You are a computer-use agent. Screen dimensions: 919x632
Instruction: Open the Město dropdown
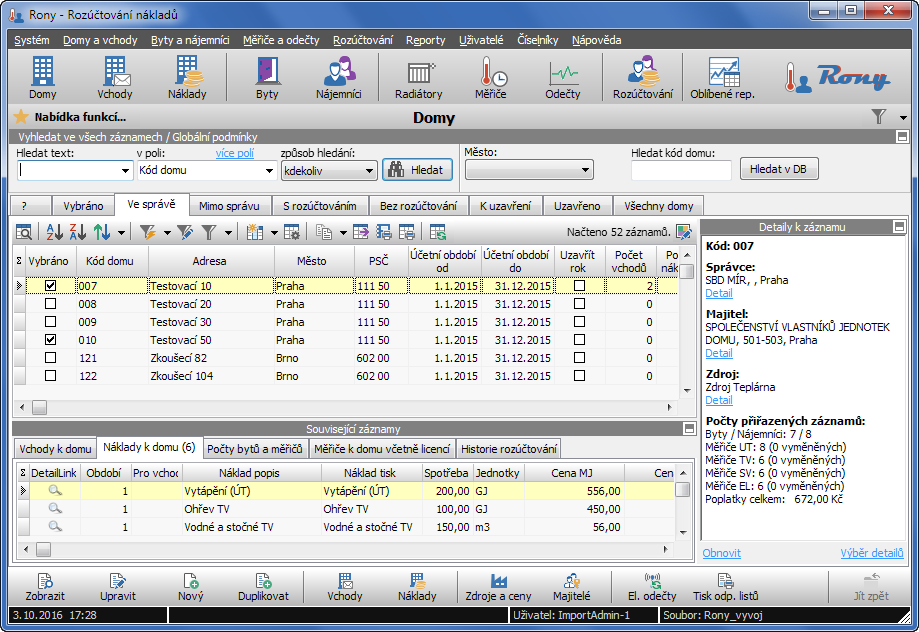(585, 170)
